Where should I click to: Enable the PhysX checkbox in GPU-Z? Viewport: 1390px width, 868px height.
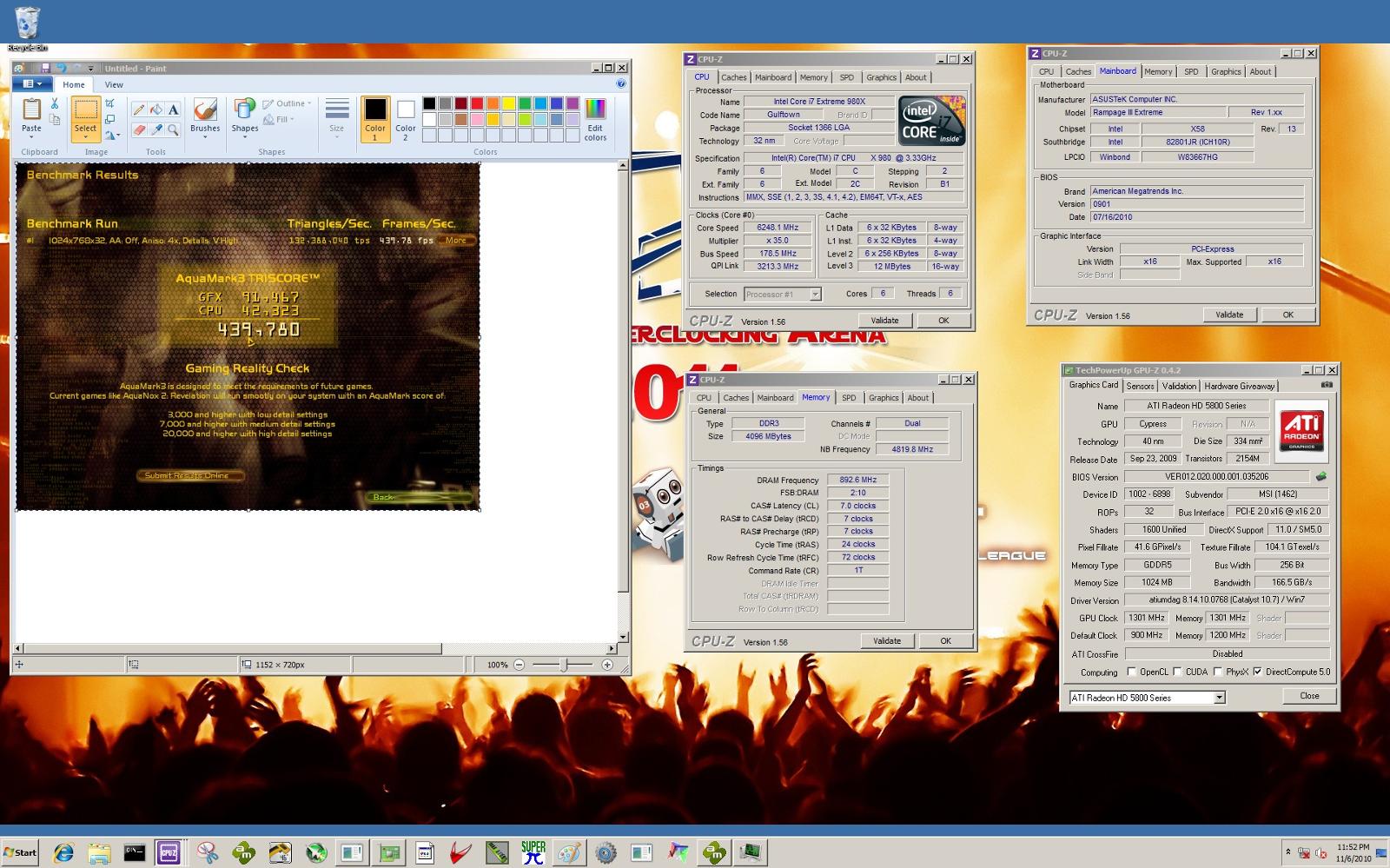pos(1218,672)
